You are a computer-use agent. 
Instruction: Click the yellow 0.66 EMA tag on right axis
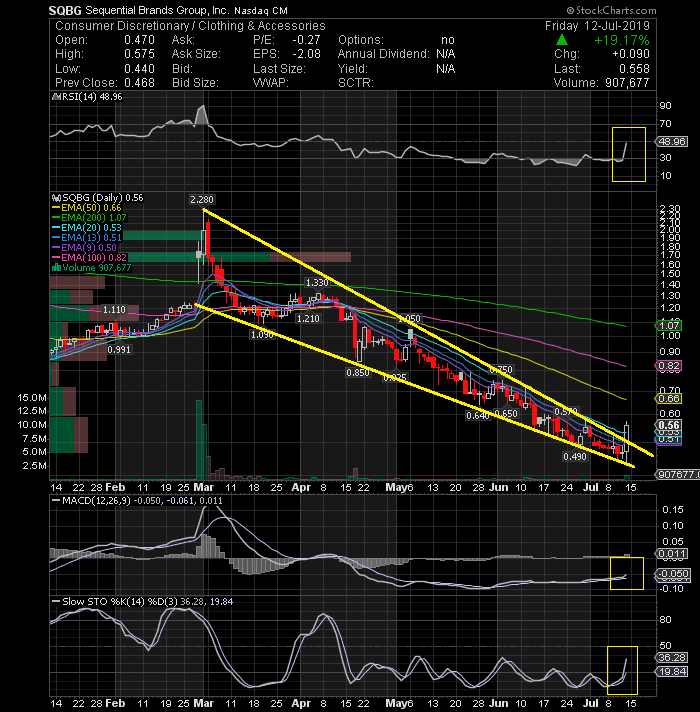[669, 398]
